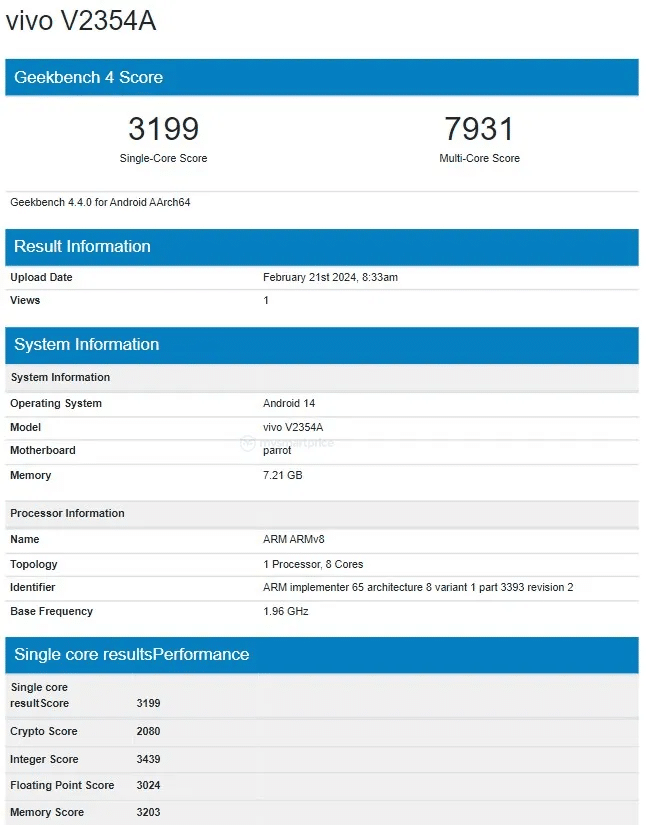Select the '1.96 GHz' frequency value
The image size is (646, 825).
point(286,611)
